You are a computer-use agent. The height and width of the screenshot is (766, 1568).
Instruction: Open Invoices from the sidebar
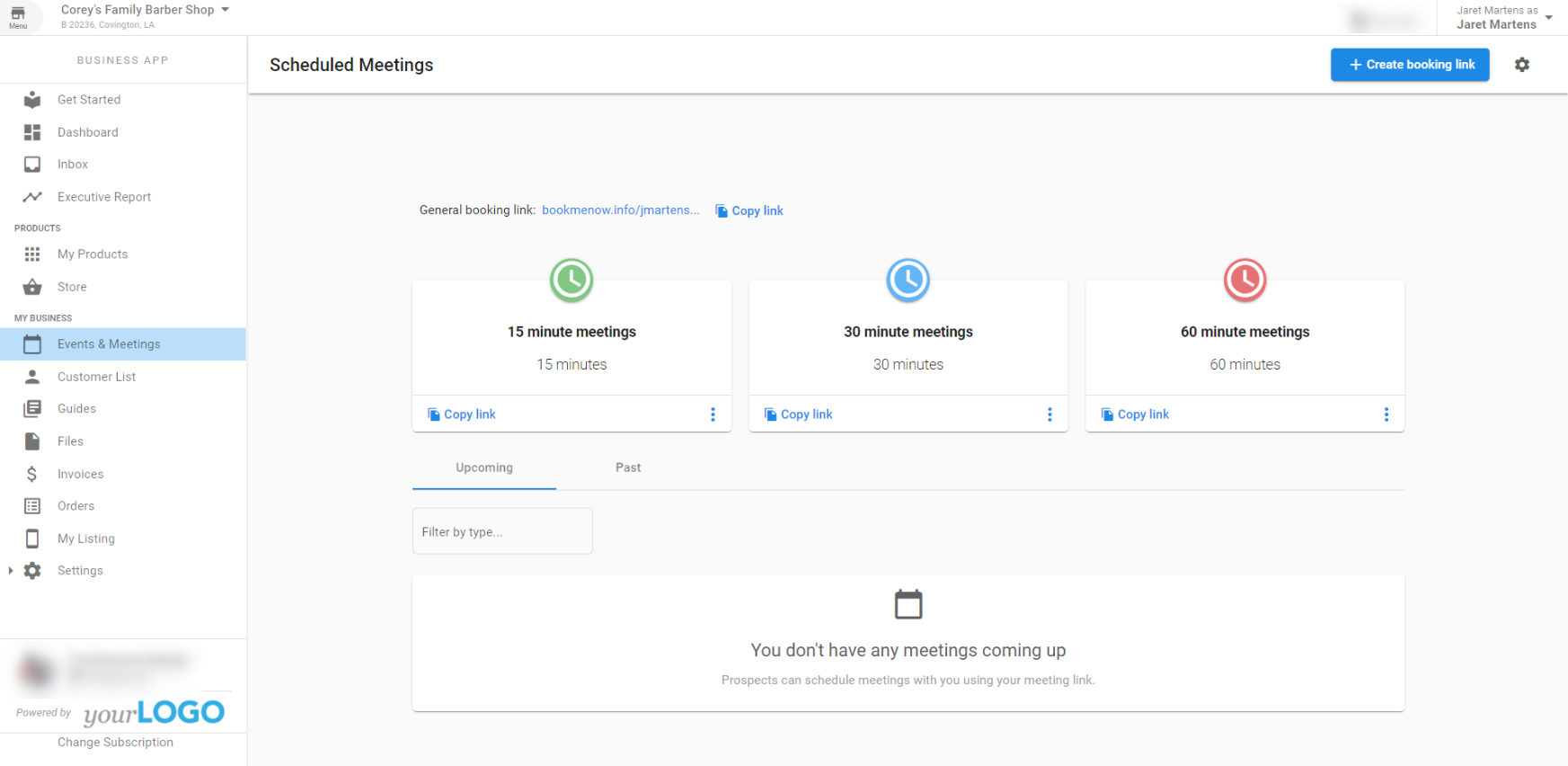[80, 474]
